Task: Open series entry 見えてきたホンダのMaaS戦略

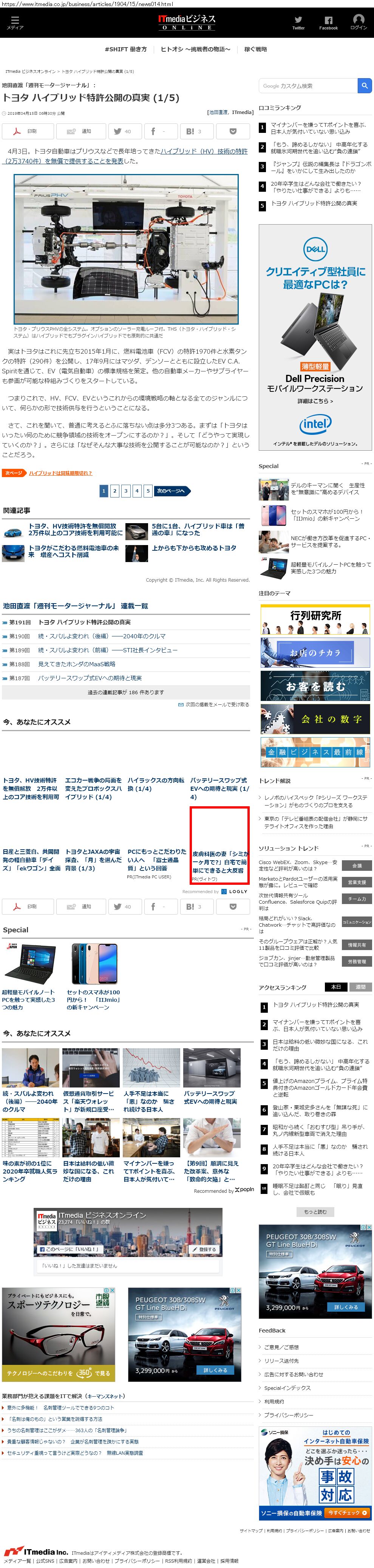Action: pyautogui.click(x=77, y=664)
